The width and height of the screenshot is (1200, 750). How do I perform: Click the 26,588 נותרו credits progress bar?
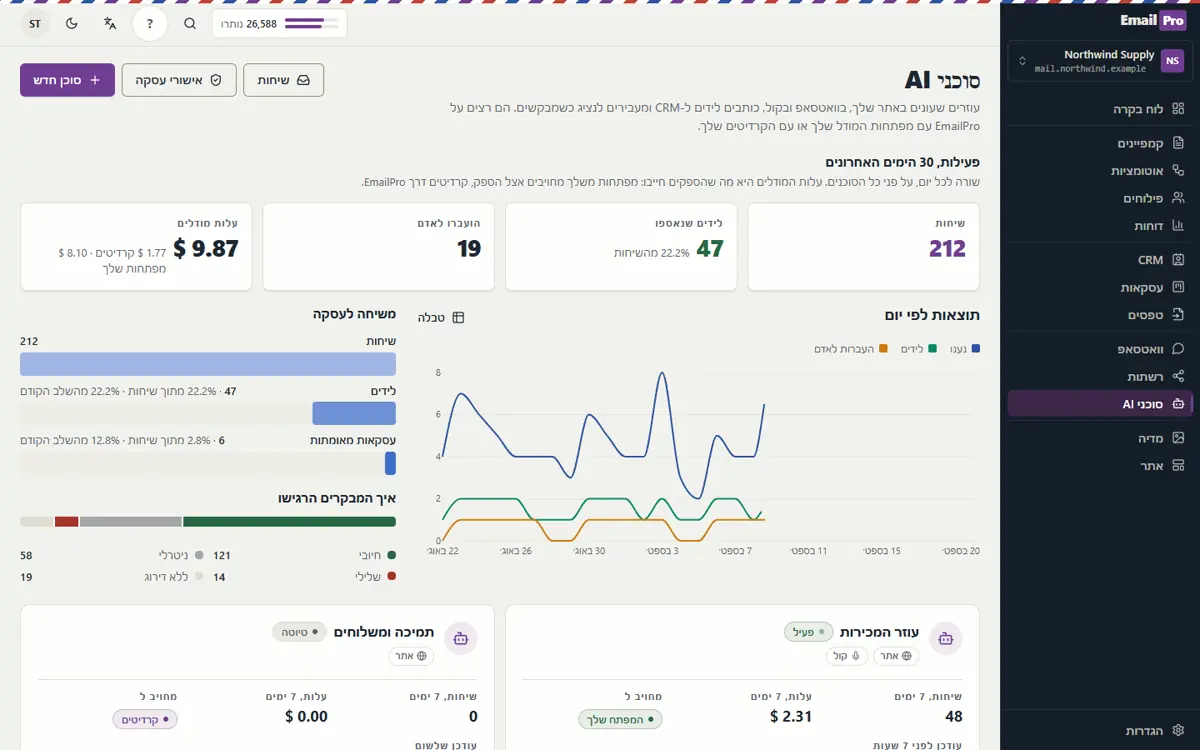coord(280,23)
